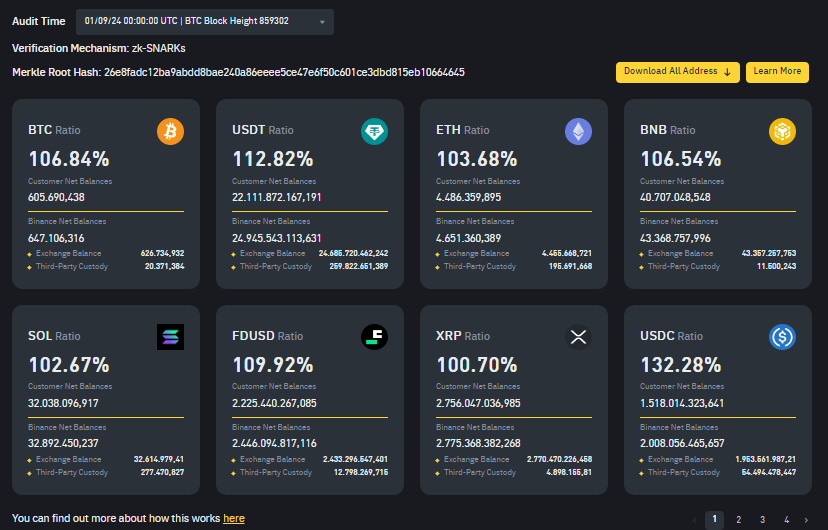Image resolution: width=828 pixels, height=530 pixels.
Task: Click XRP customer net balance 2.756.047.036,985
Action: (x=478, y=403)
